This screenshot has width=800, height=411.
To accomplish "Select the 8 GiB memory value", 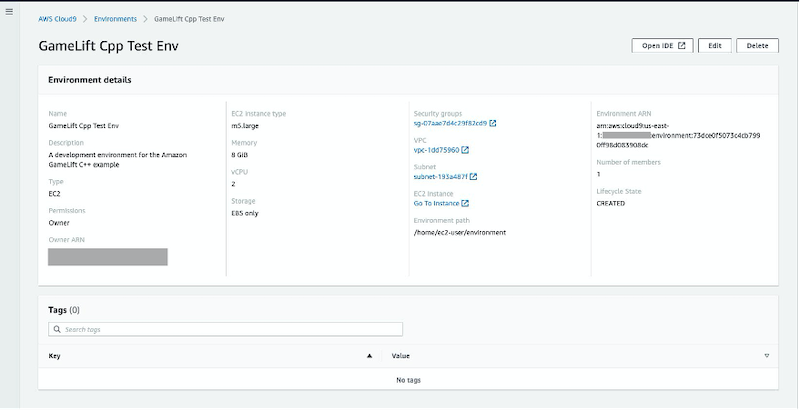I will coord(239,155).
